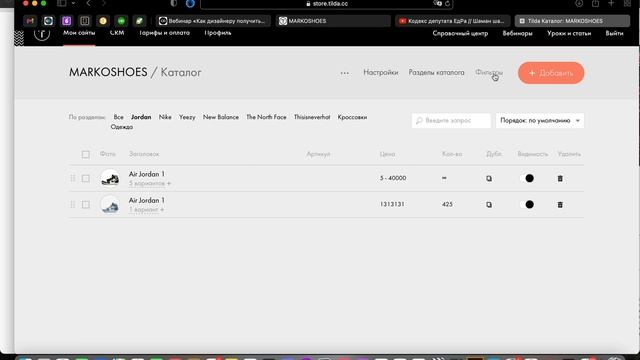Filter catalog by Одежда section
640x360 pixels.
pyautogui.click(x=122, y=127)
